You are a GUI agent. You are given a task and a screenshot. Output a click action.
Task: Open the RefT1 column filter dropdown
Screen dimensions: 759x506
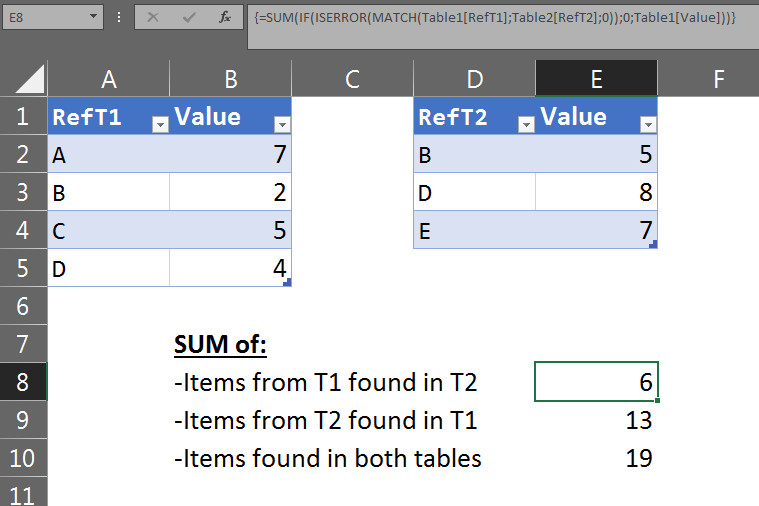point(159,123)
